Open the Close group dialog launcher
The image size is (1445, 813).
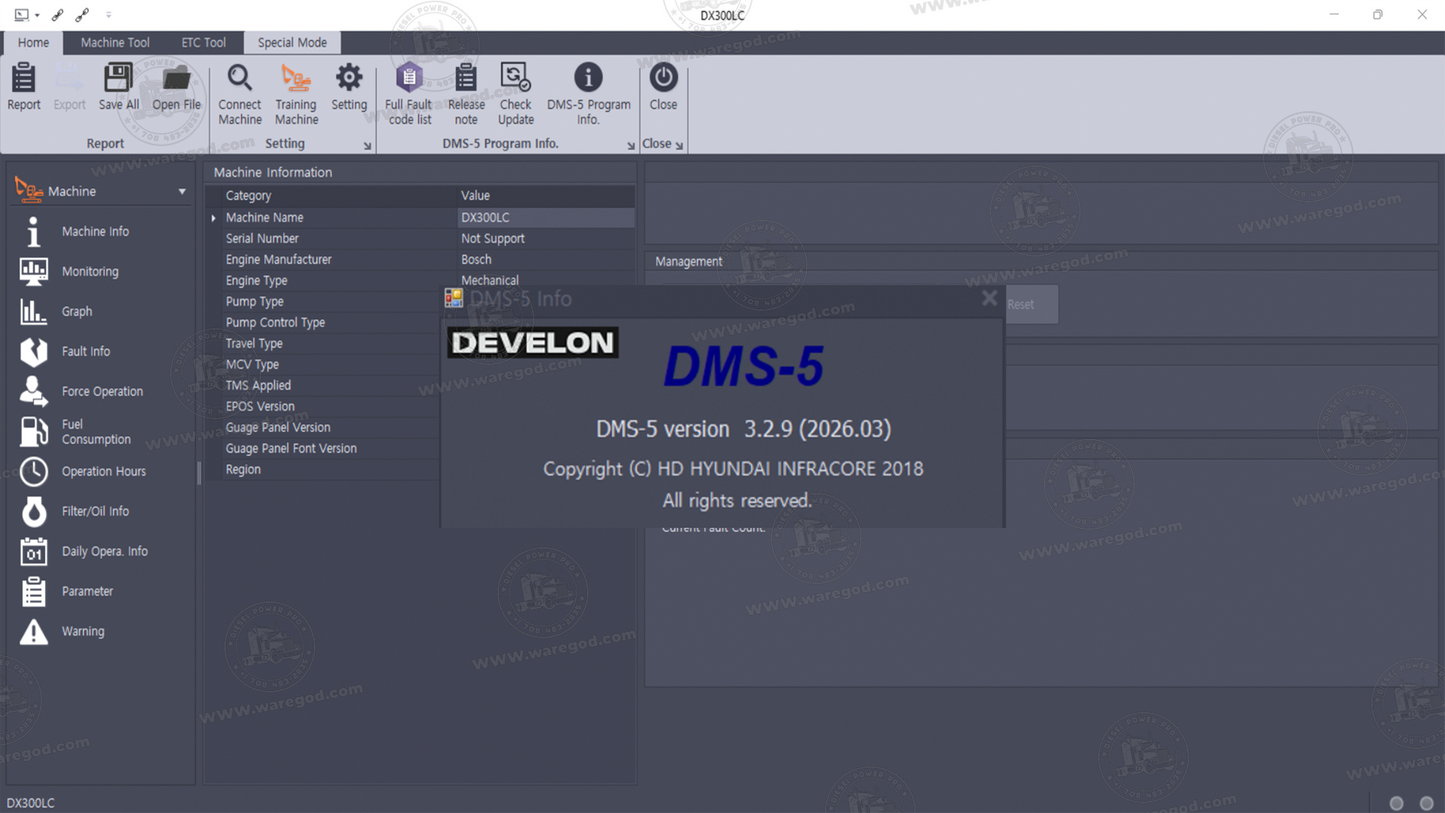point(679,146)
